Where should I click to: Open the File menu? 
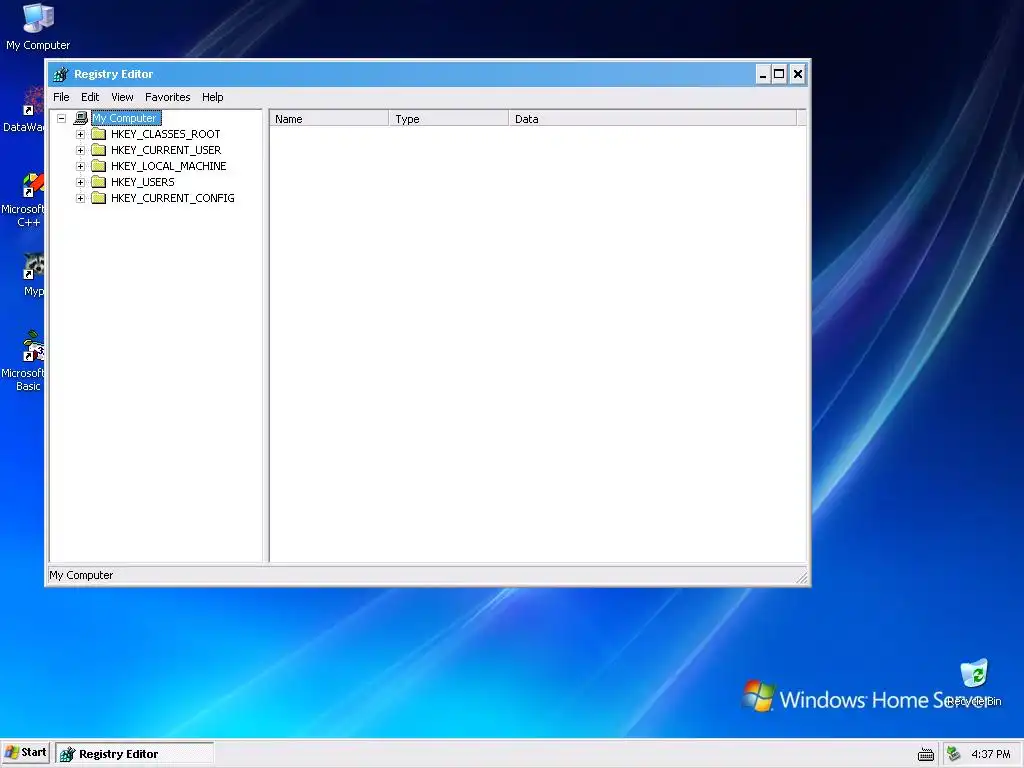pos(61,97)
